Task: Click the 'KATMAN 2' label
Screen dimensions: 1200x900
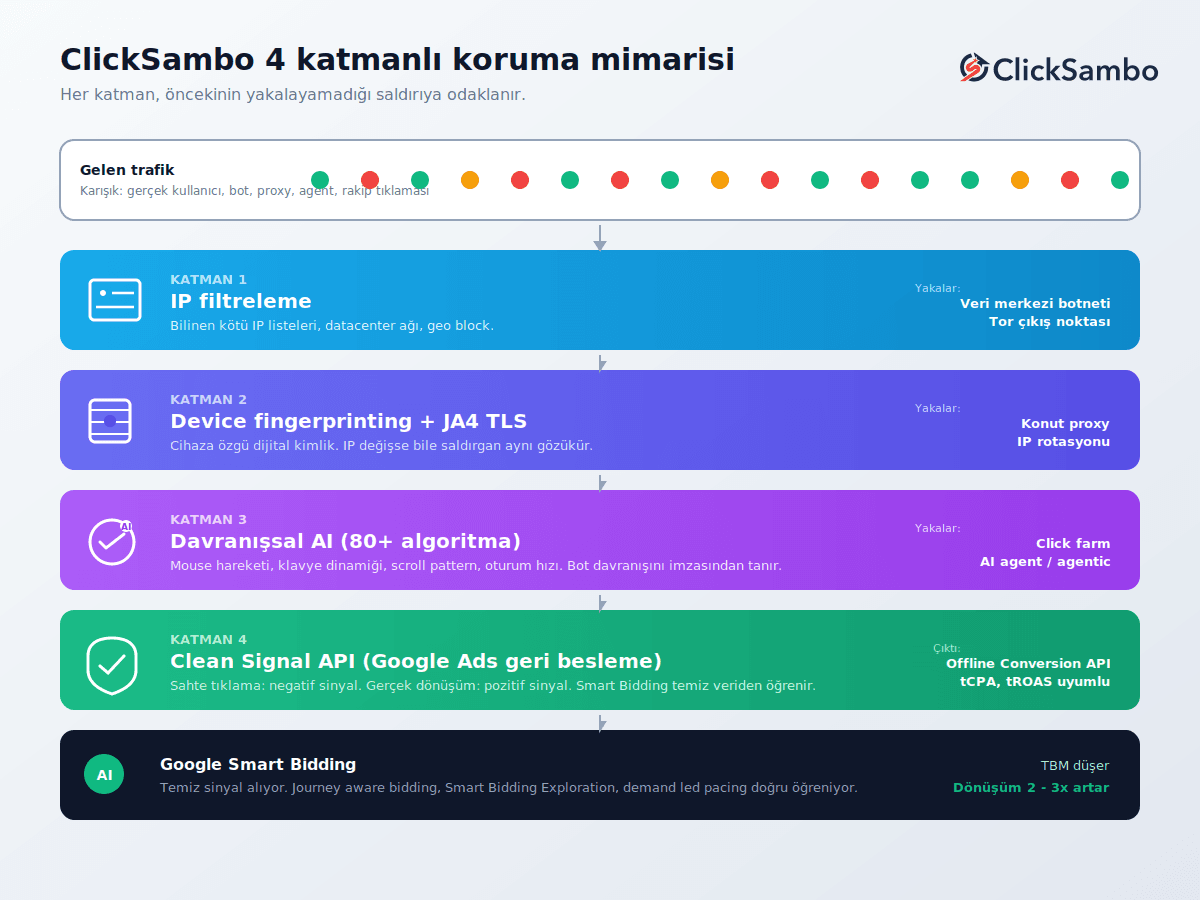Action: pyautogui.click(x=208, y=400)
